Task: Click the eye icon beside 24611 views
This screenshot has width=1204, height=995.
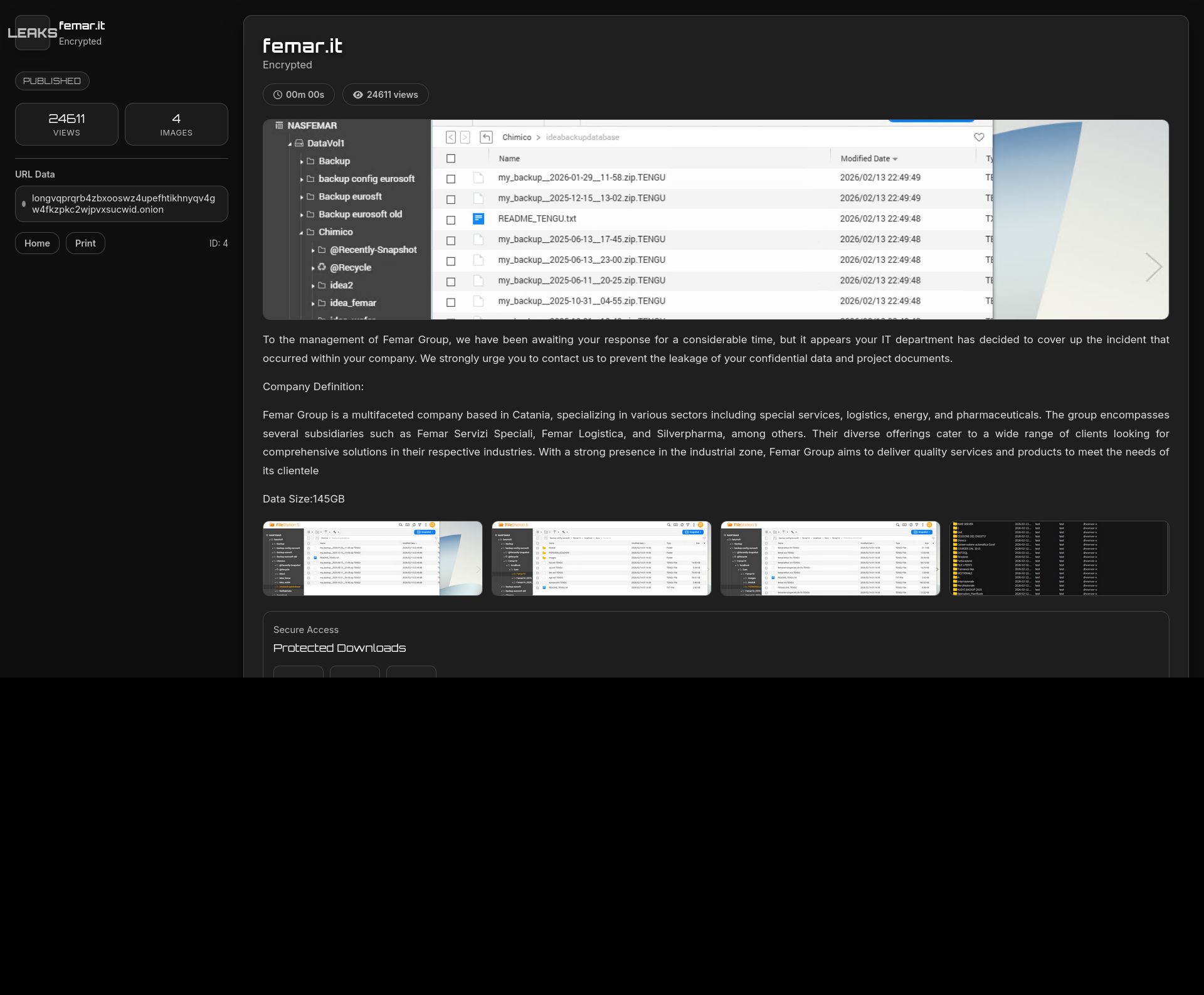Action: click(357, 95)
